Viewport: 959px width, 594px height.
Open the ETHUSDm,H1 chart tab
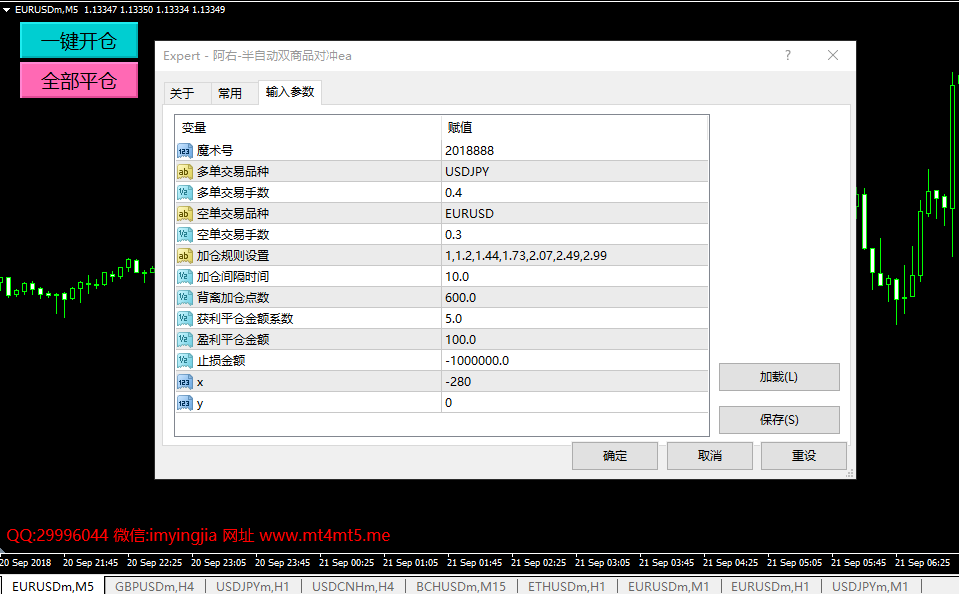(567, 586)
